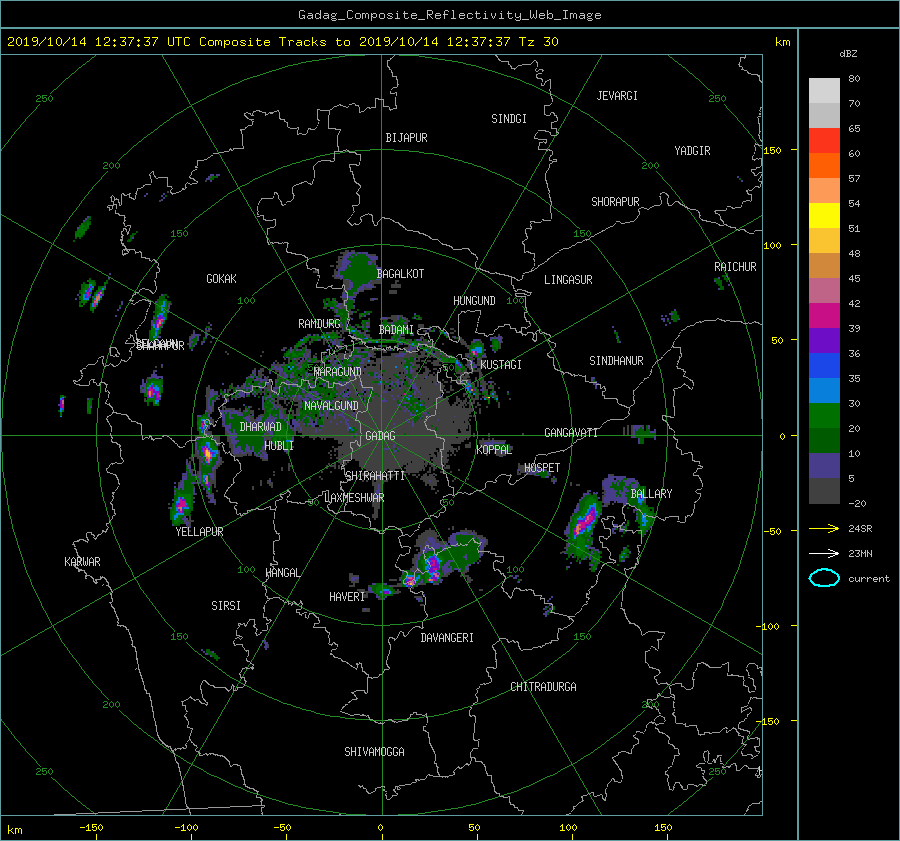Click the SHIVAMOGGA city label
The width and height of the screenshot is (900, 841).
pyautogui.click(x=374, y=751)
